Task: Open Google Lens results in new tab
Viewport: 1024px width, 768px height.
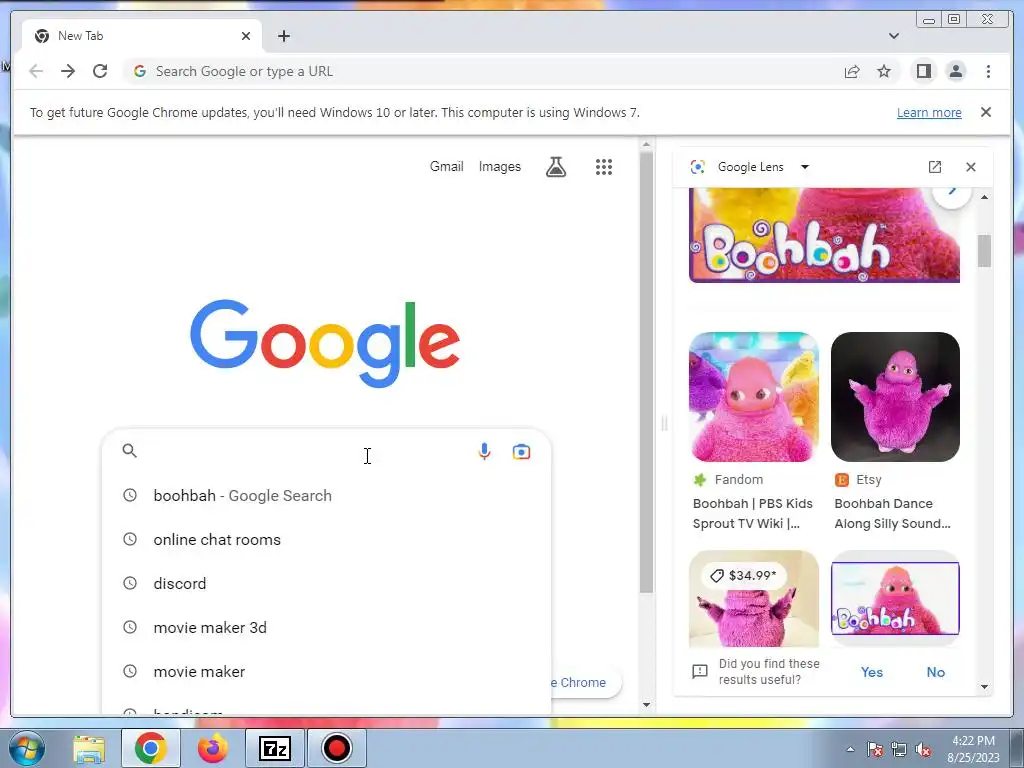Action: pos(935,167)
